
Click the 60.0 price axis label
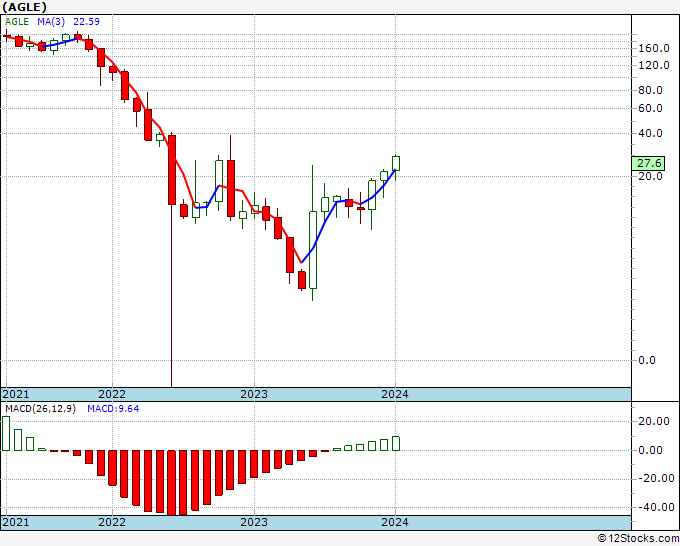(x=651, y=108)
